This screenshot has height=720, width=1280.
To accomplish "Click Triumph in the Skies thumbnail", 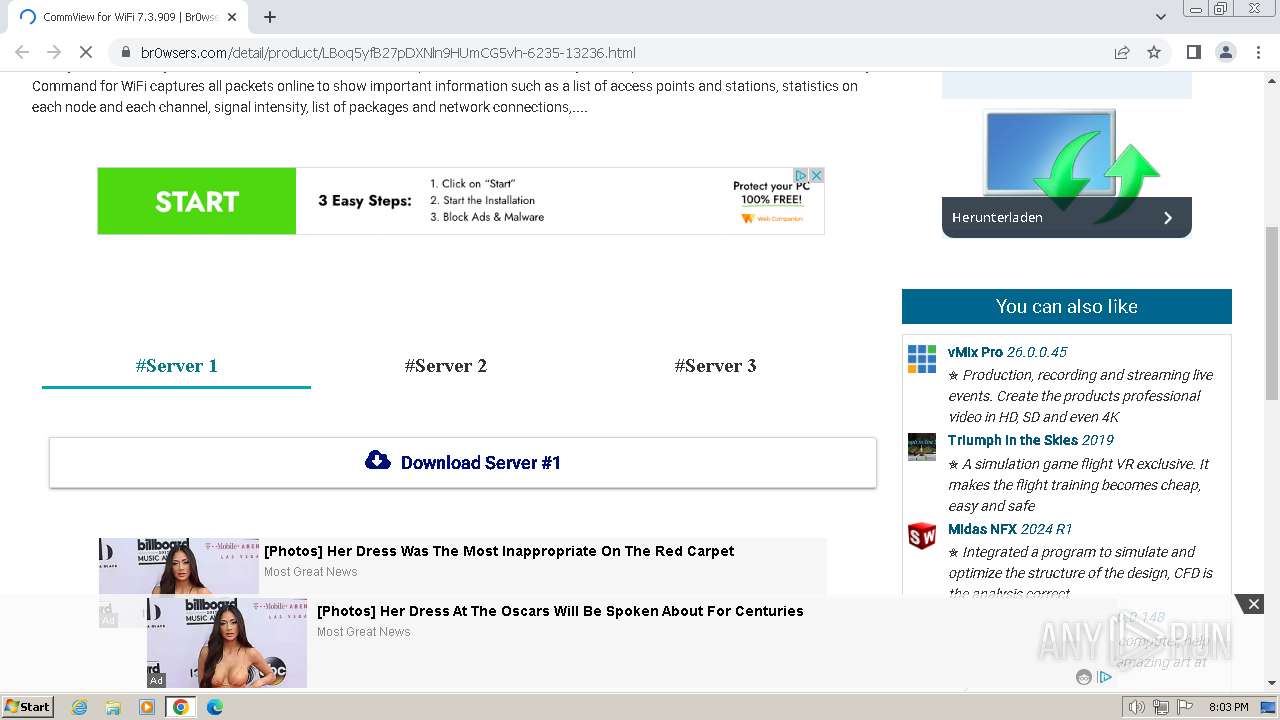I will tap(922, 447).
